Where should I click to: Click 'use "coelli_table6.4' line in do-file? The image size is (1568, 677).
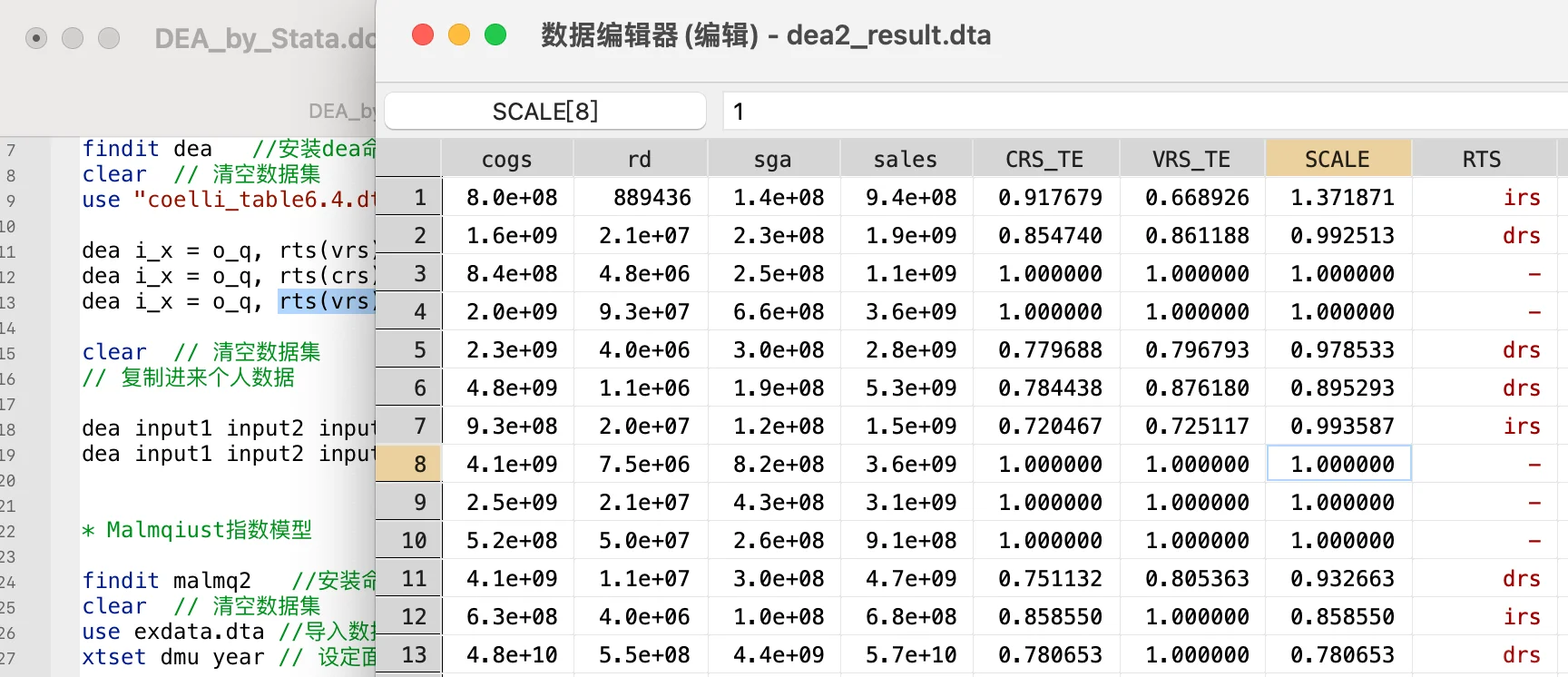229,200
